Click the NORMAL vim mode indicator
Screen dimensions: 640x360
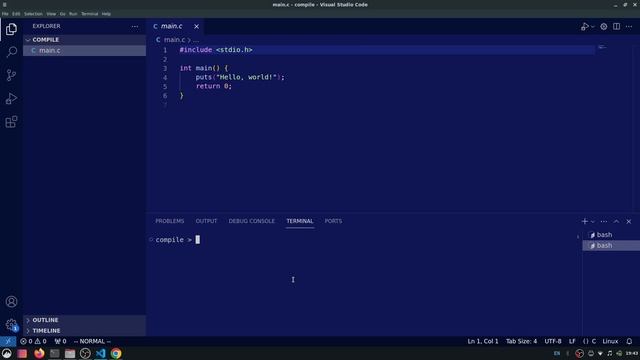(92, 341)
